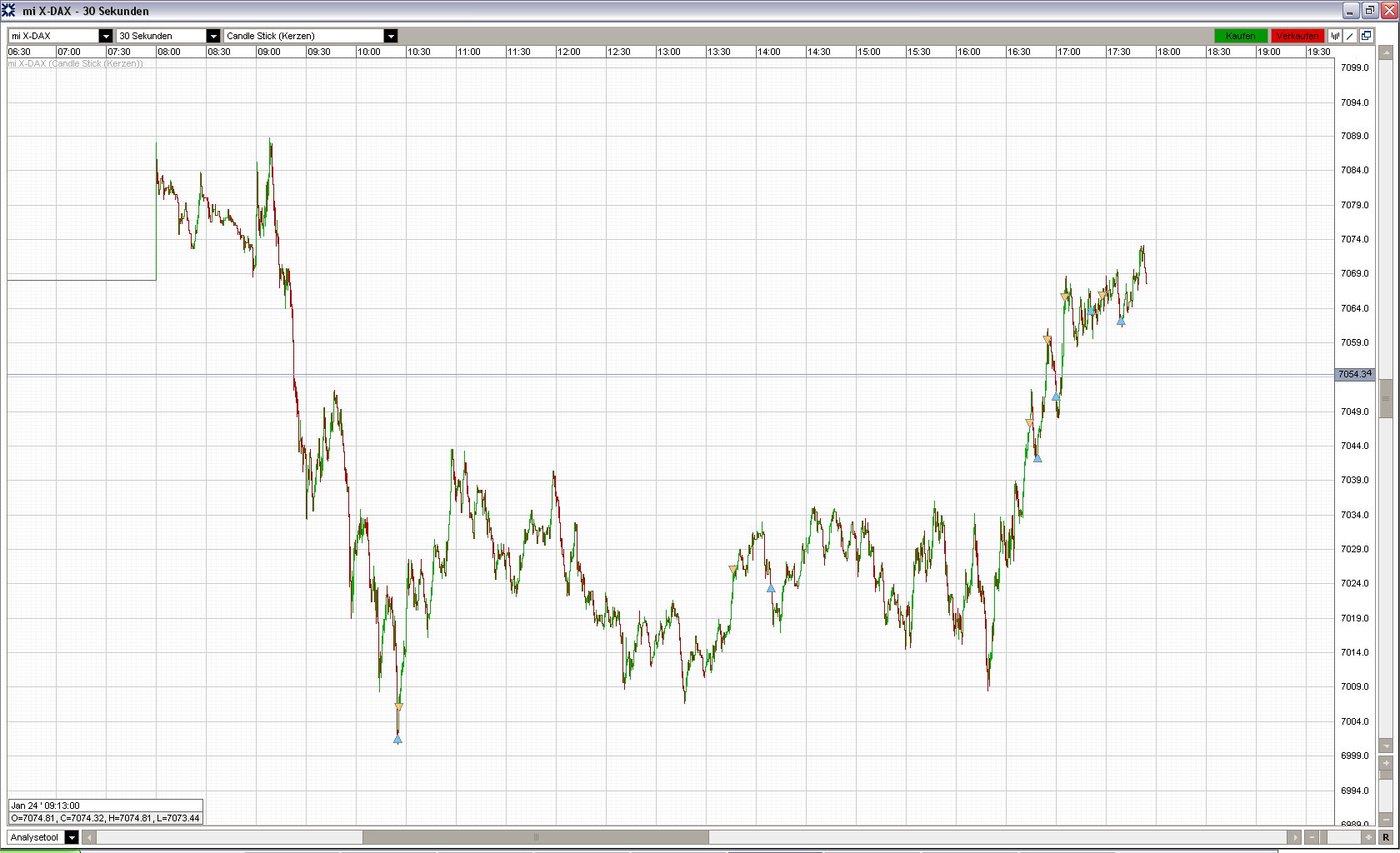
Task: Click the mi X-DAX chart legend label
Action: pyautogui.click(x=75, y=63)
